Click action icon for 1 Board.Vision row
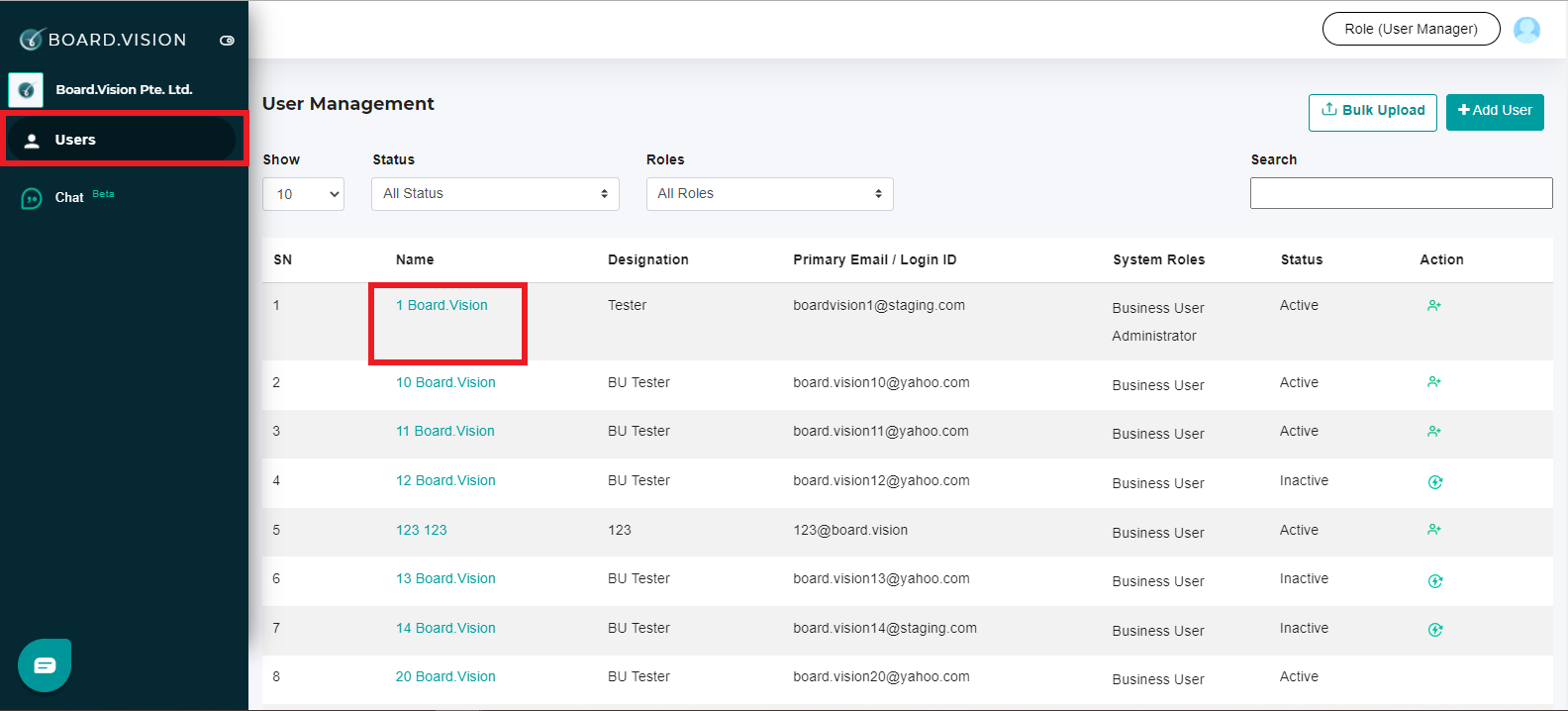The height and width of the screenshot is (711, 1568). tap(1434, 306)
